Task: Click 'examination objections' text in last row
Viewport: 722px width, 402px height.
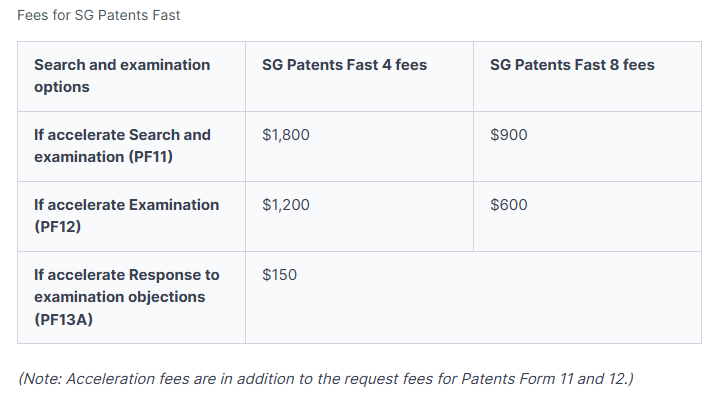Action: (x=119, y=297)
